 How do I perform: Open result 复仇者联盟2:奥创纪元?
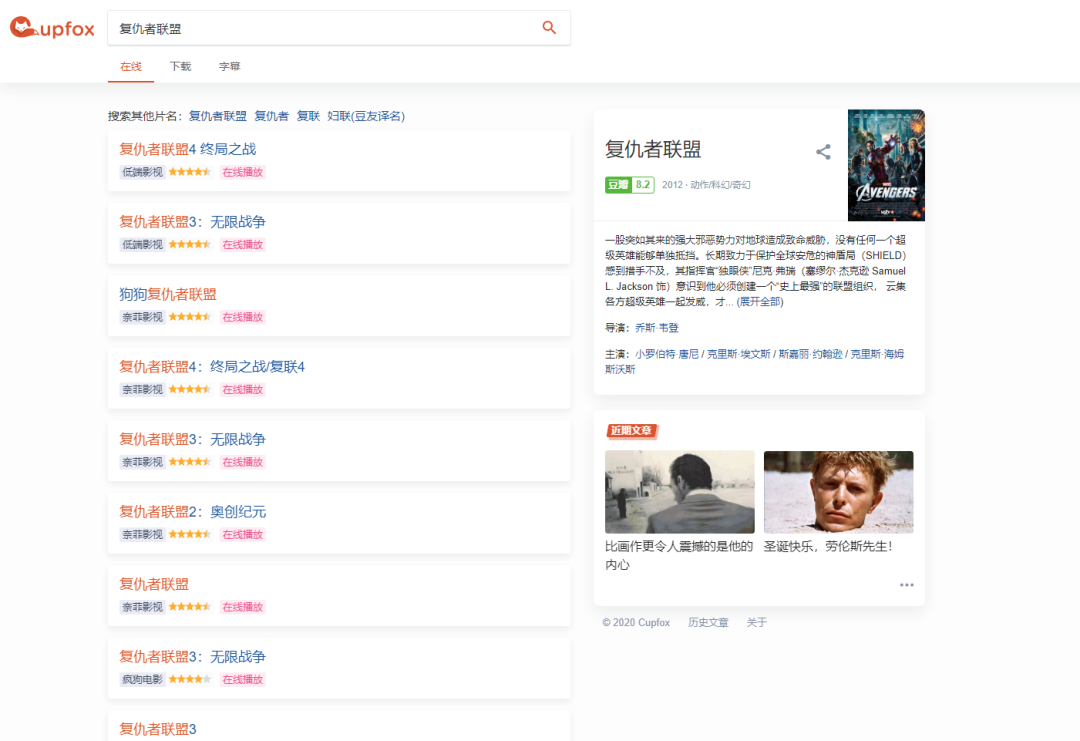point(192,512)
